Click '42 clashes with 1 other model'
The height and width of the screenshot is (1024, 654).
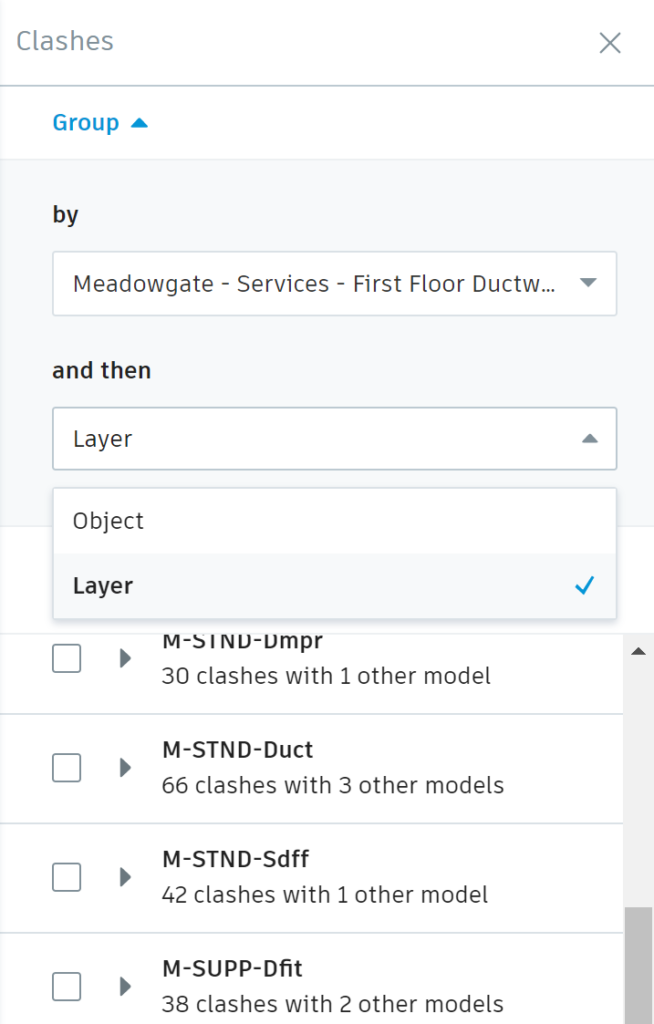click(325, 895)
